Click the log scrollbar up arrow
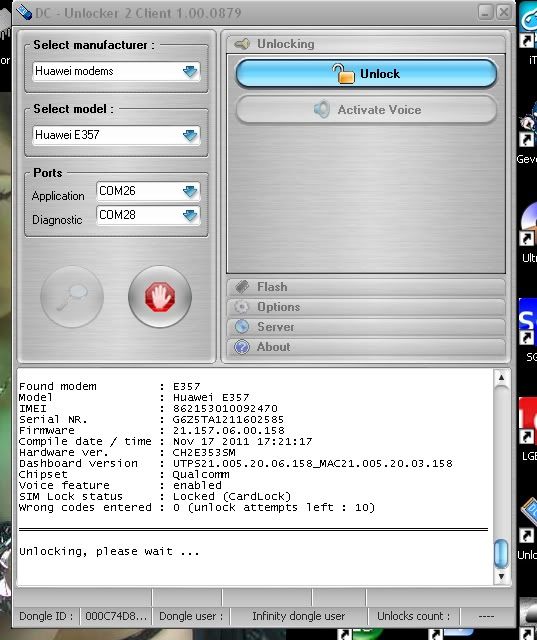 pos(501,378)
